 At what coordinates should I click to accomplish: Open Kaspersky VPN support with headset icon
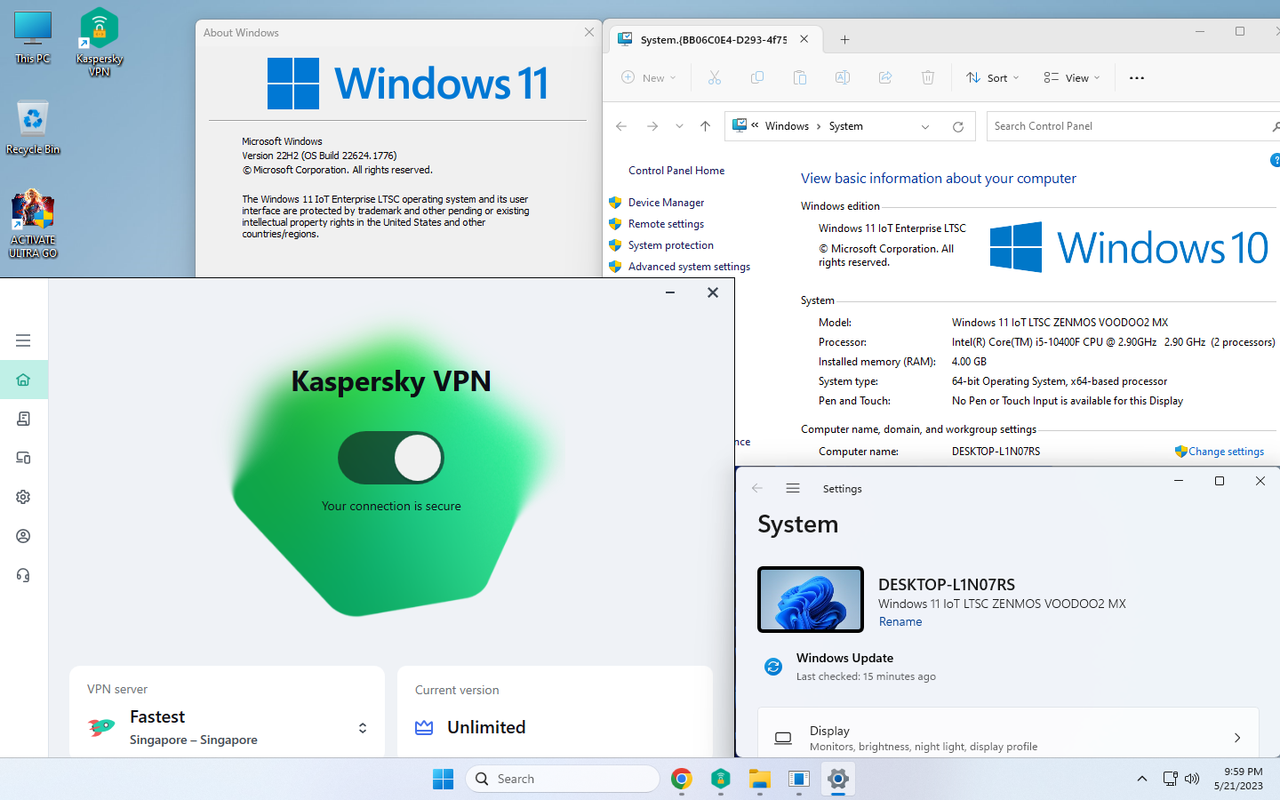click(x=23, y=575)
